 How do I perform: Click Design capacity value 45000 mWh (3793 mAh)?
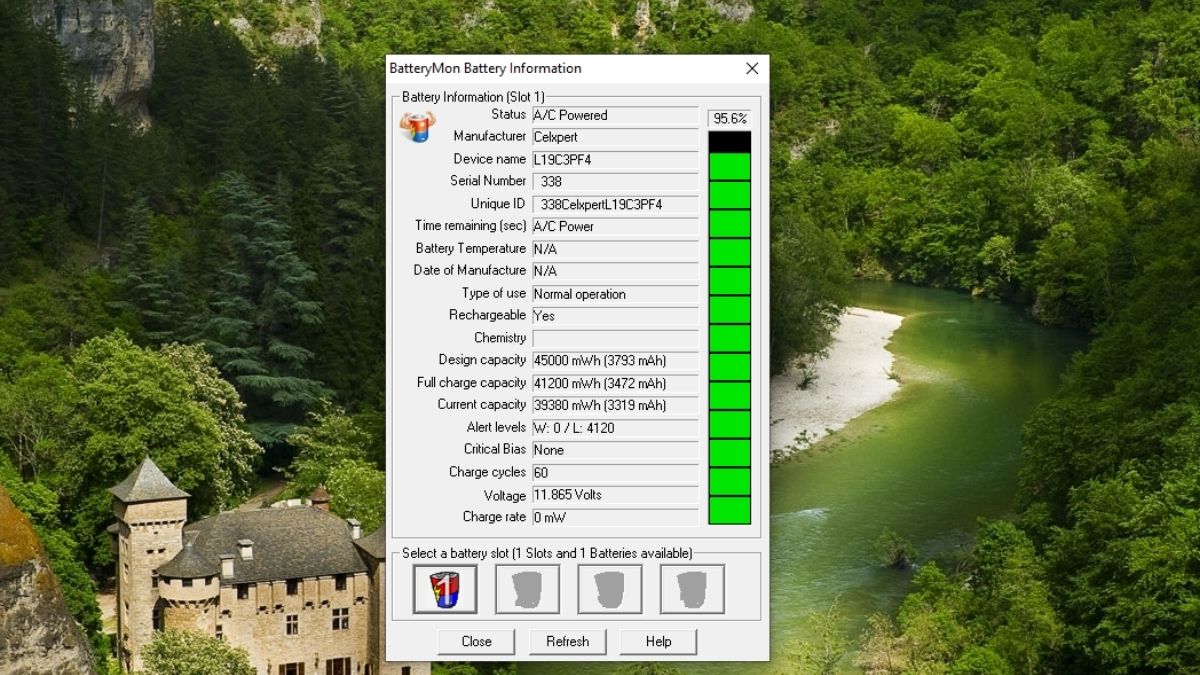[x=615, y=361]
